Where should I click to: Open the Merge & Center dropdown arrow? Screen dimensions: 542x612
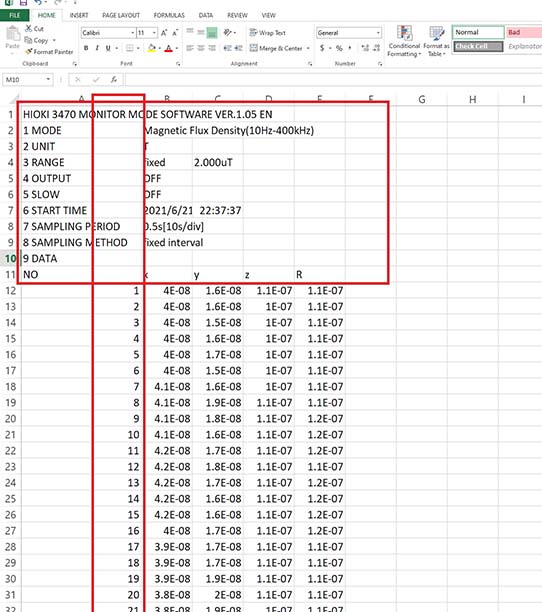(308, 48)
